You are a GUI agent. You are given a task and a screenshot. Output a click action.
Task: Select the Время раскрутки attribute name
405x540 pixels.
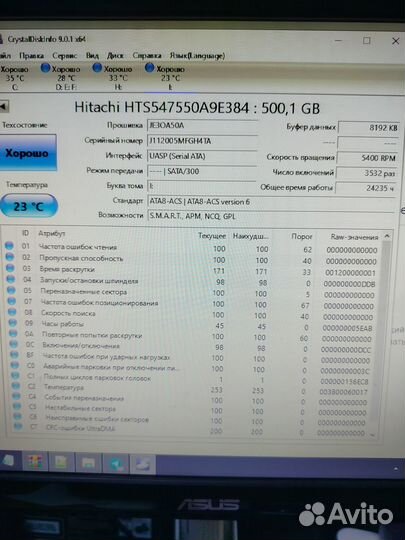67,269
